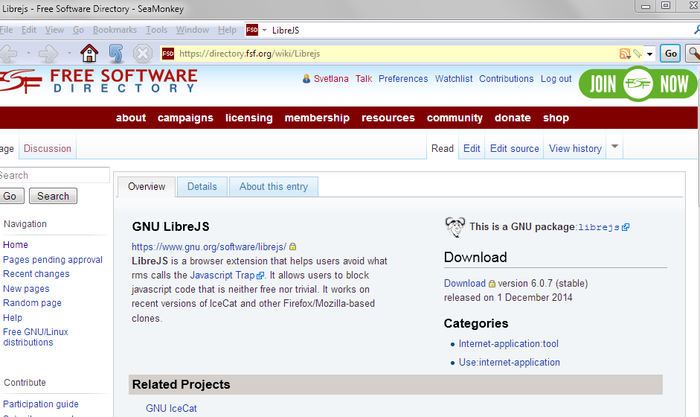Open the Tools menu
This screenshot has height=417, width=700.
156,30
